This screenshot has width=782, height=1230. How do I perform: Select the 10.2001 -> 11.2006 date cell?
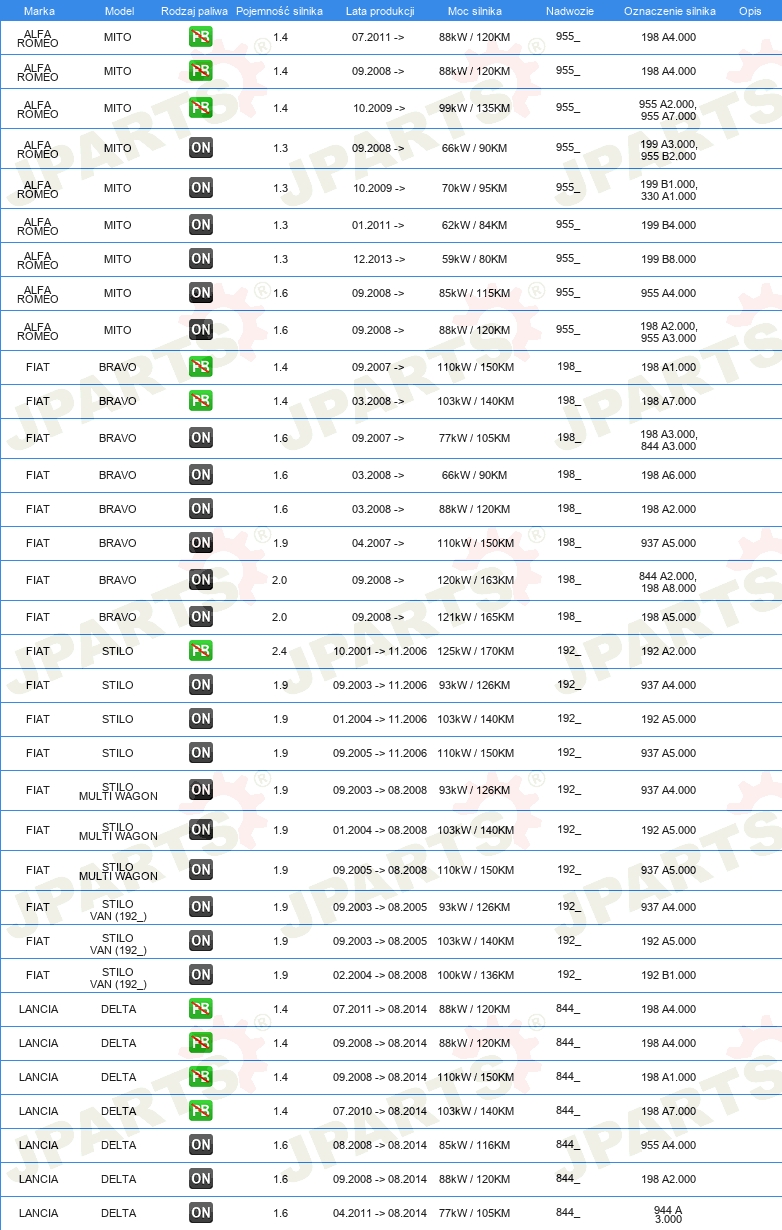[380, 651]
